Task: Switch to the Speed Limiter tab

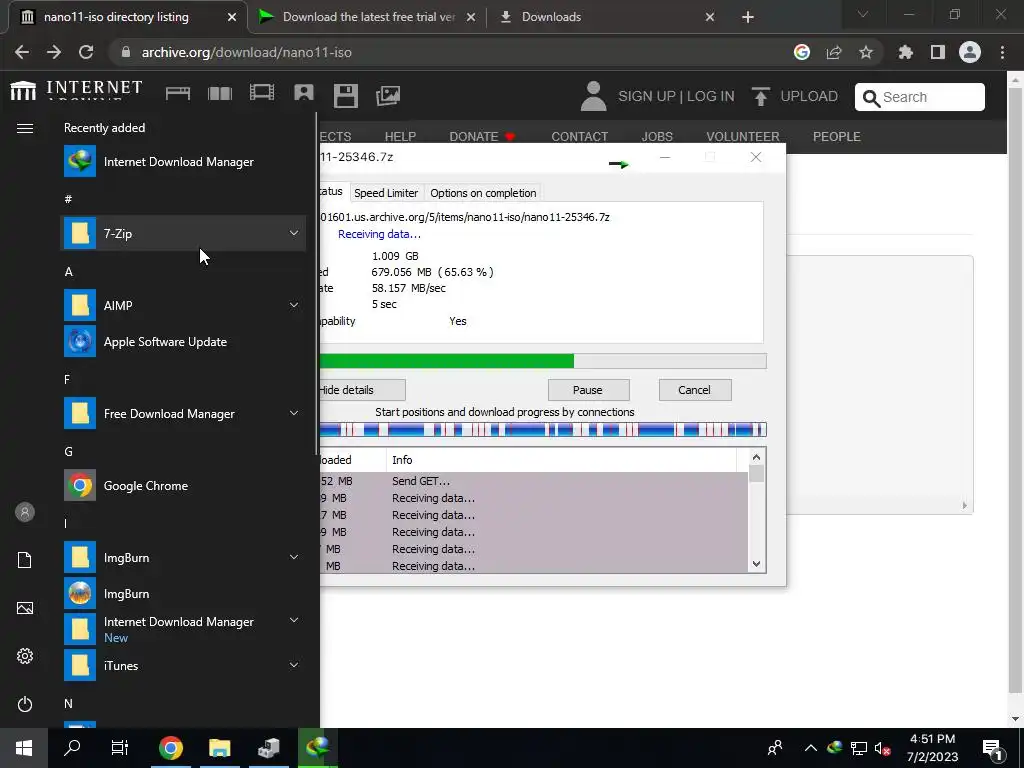Action: [x=386, y=193]
